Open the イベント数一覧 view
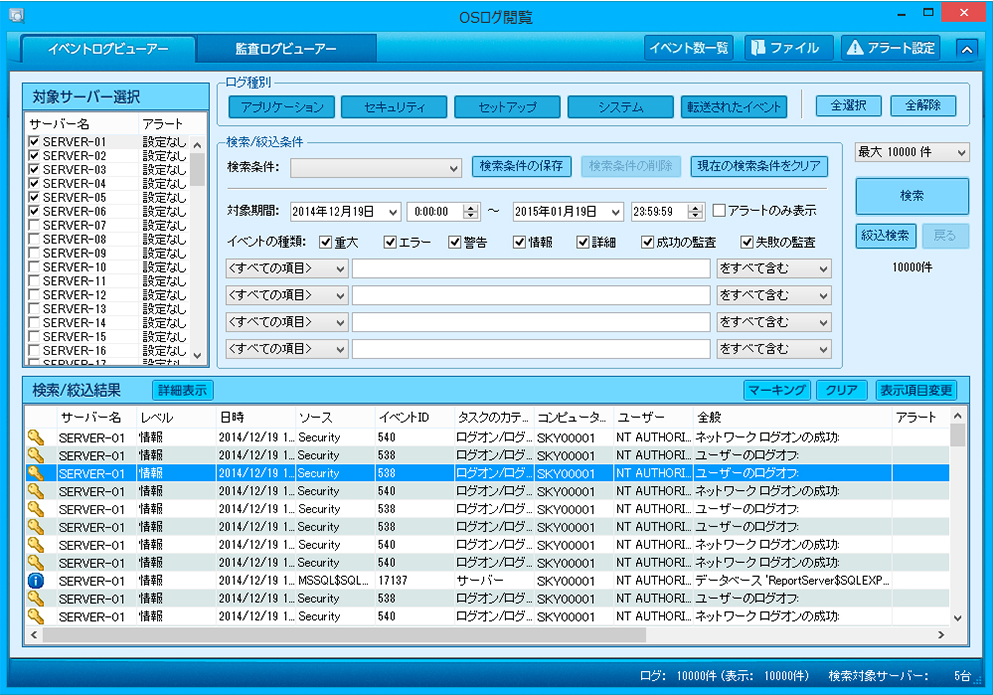The image size is (993, 695). pyautogui.click(x=688, y=48)
